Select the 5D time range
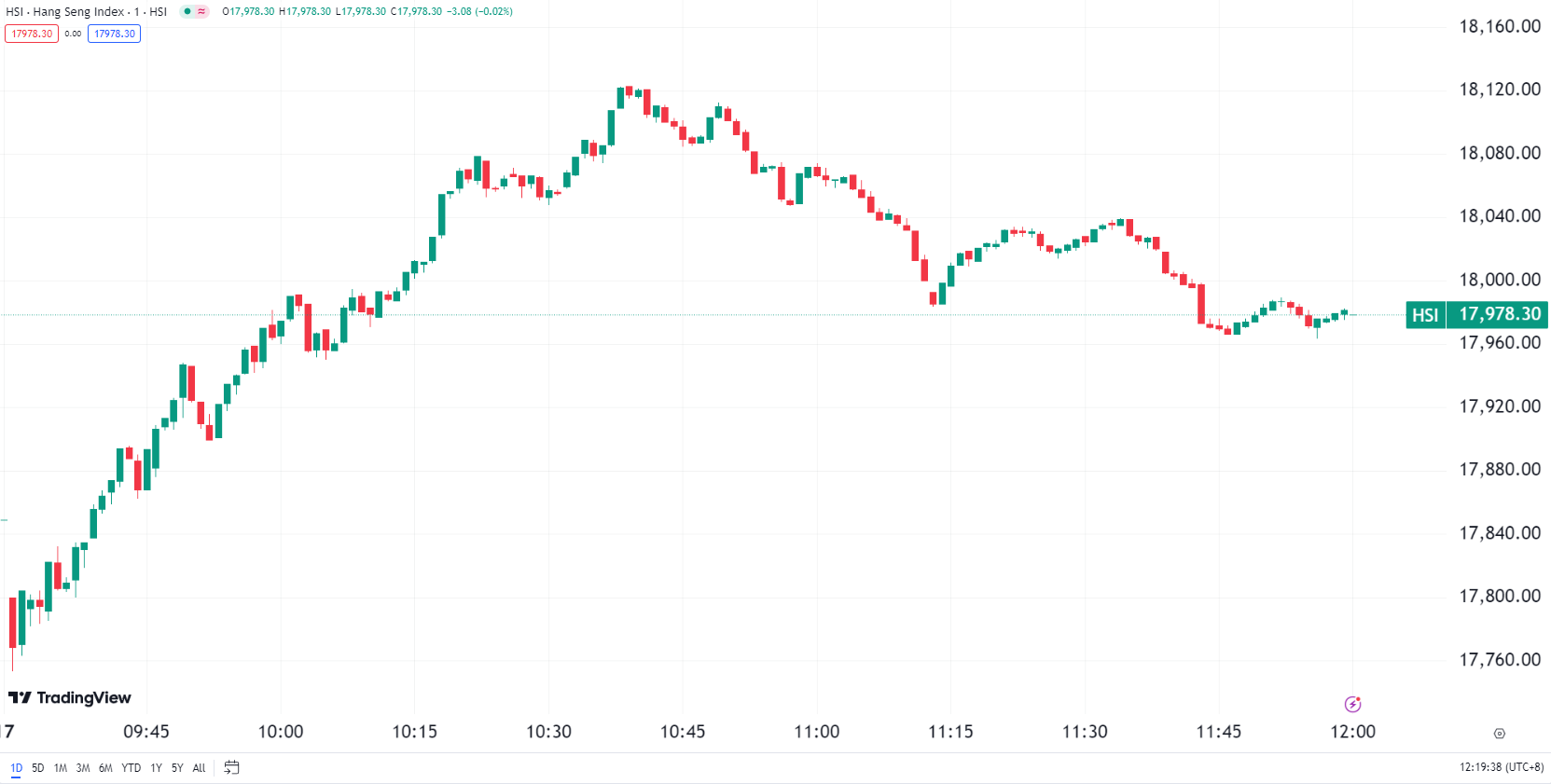This screenshot has height=784, width=1551. point(38,768)
